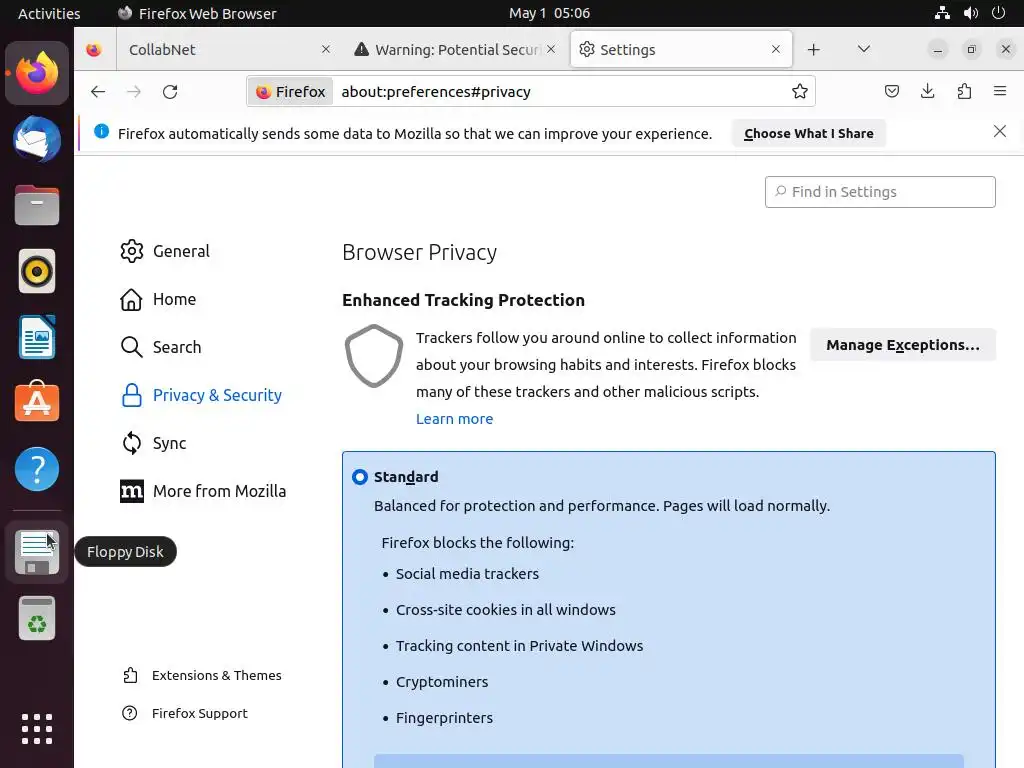Image resolution: width=1024 pixels, height=768 pixels.
Task: Click the back navigation arrow
Action: click(x=97, y=92)
